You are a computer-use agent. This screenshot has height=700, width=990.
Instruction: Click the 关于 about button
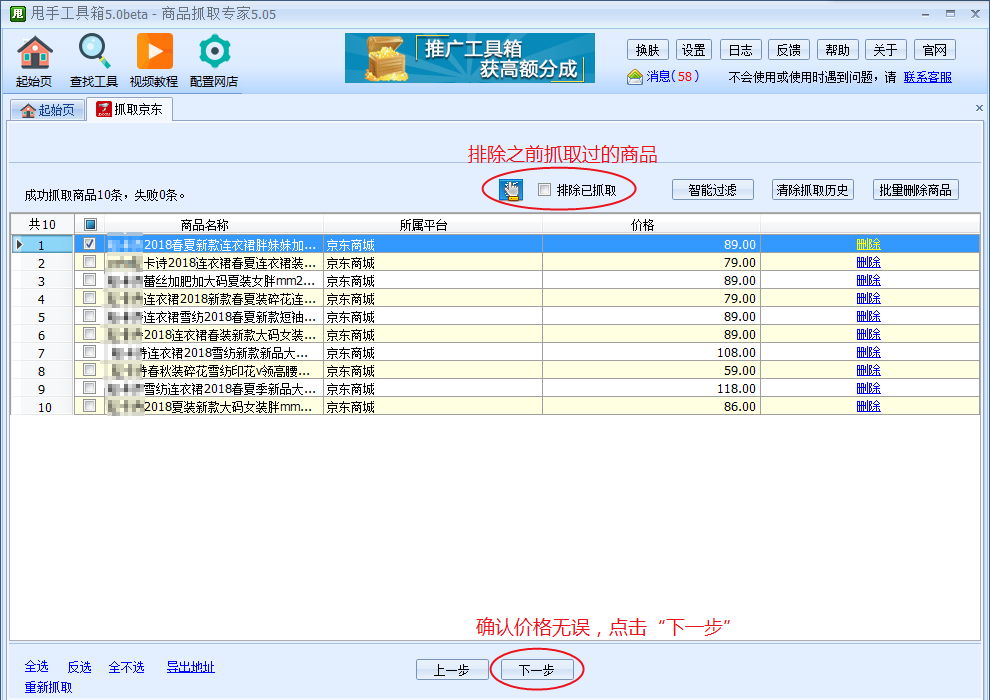pyautogui.click(x=885, y=50)
